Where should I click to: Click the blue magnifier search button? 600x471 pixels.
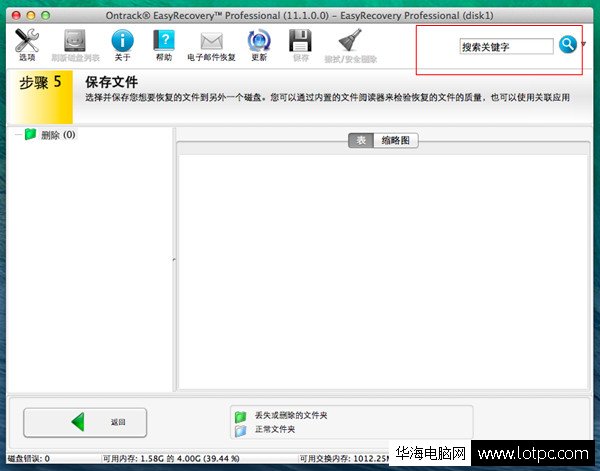[567, 45]
